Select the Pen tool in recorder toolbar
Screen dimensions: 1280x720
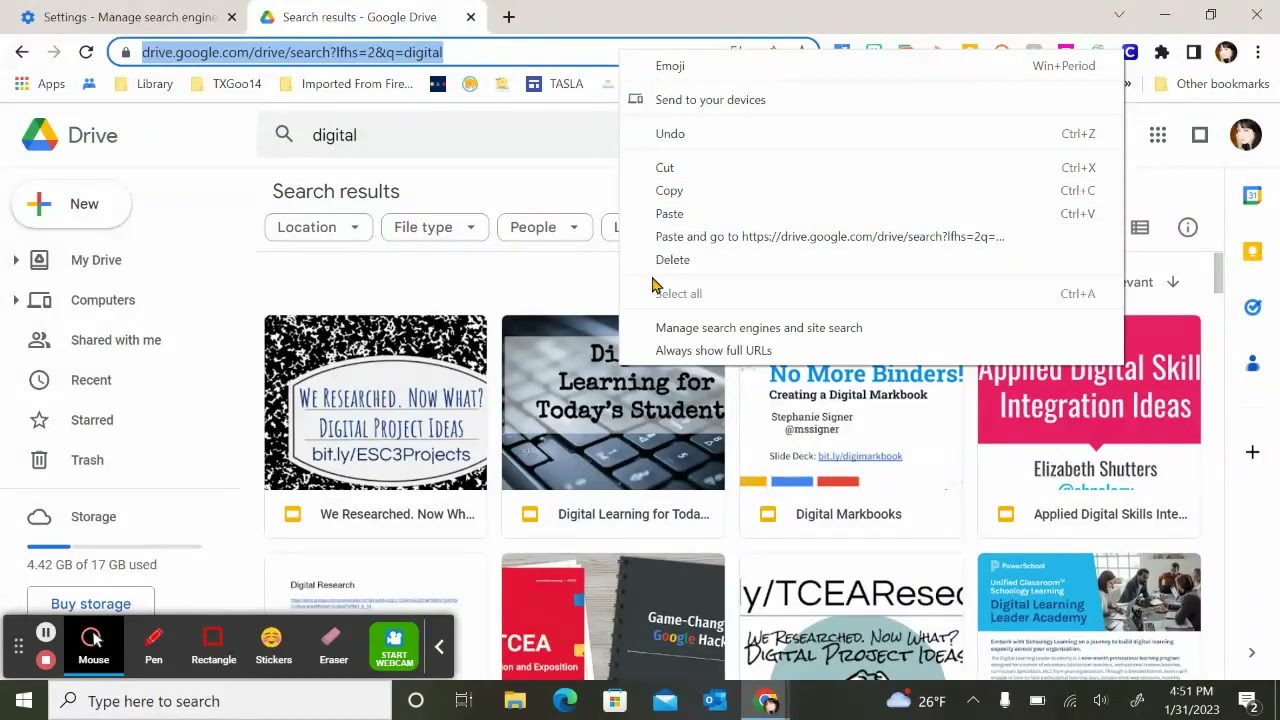tap(154, 646)
